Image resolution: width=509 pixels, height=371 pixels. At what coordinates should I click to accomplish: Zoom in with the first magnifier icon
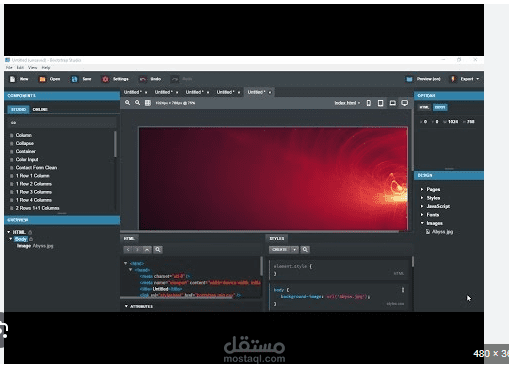(127, 103)
